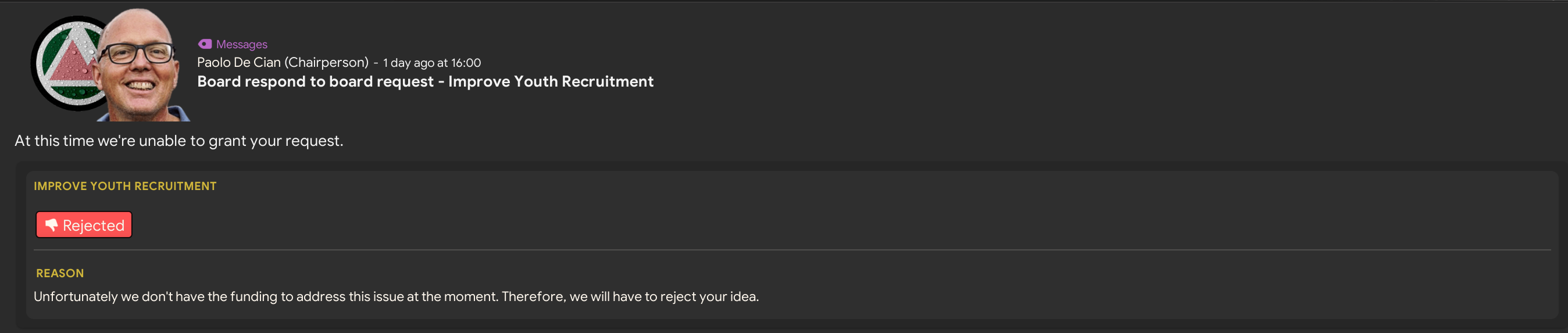
Task: Click the divider line below Rejected badge
Action: coord(791,250)
